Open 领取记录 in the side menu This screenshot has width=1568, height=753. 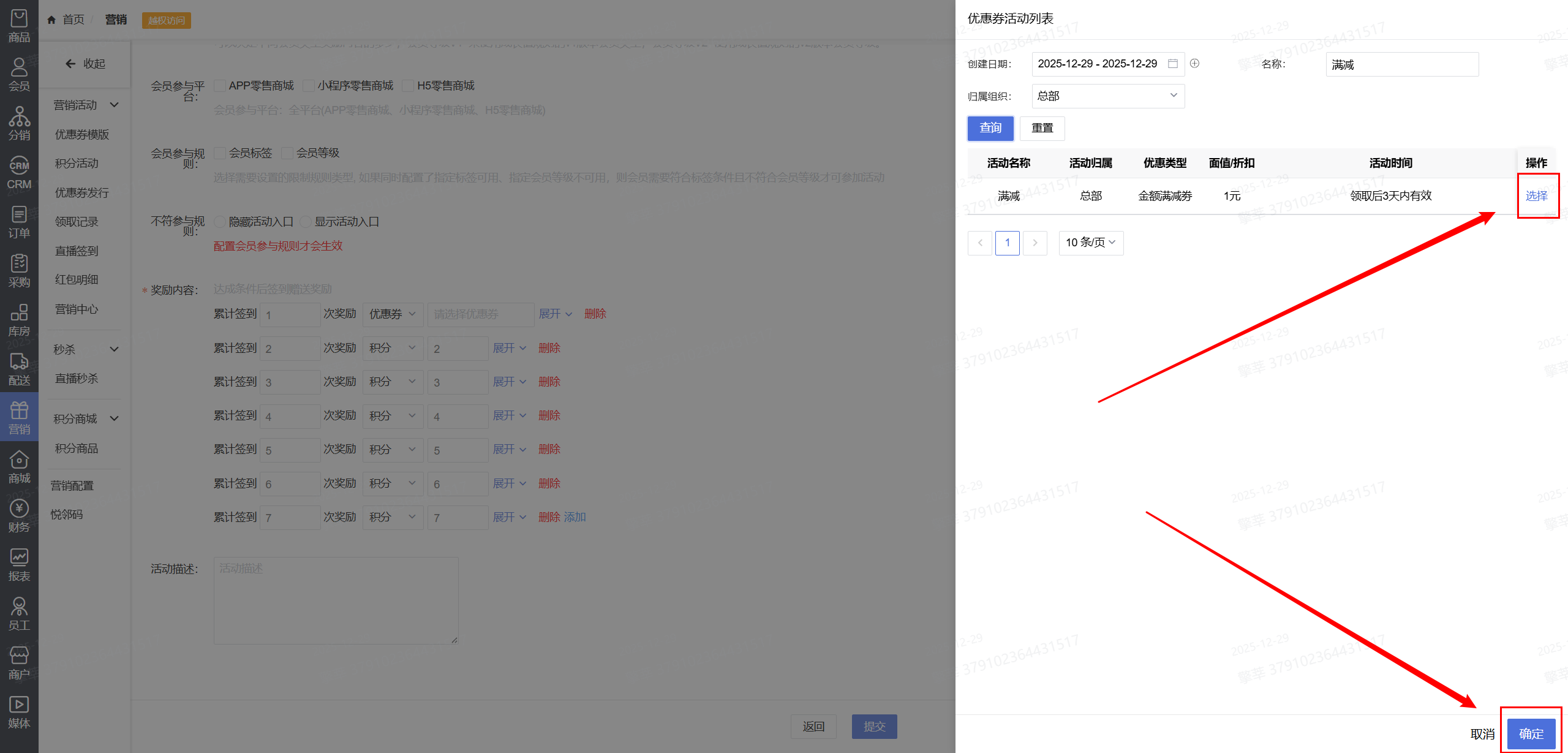(x=77, y=222)
